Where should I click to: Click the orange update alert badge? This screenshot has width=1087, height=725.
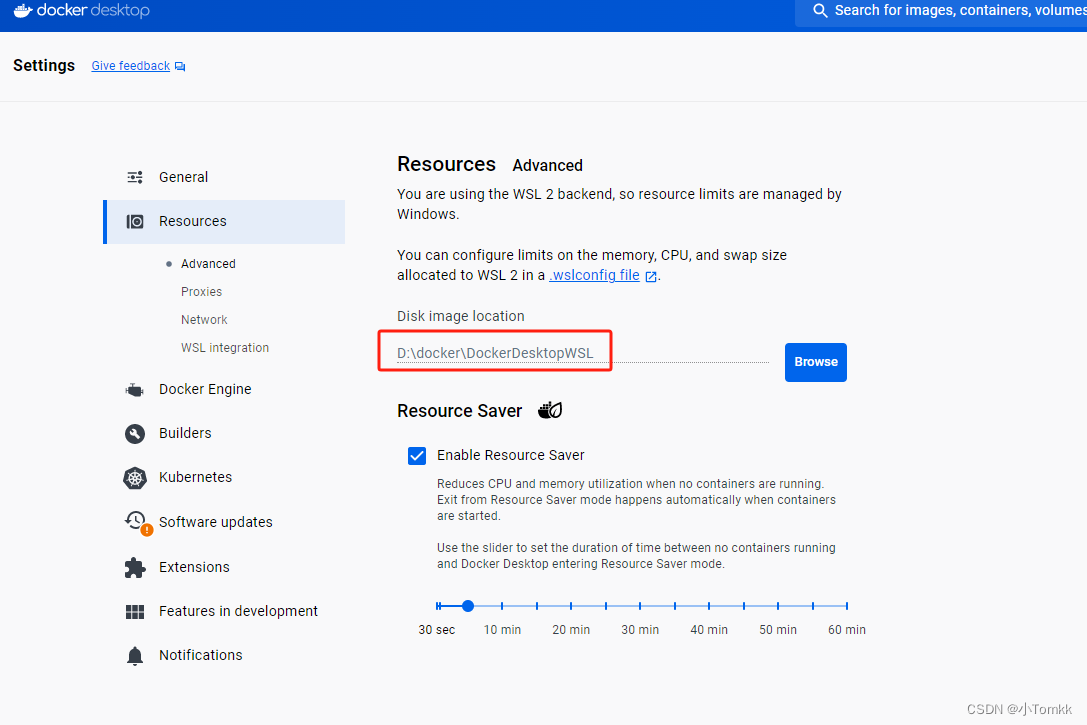pyautogui.click(x=147, y=530)
